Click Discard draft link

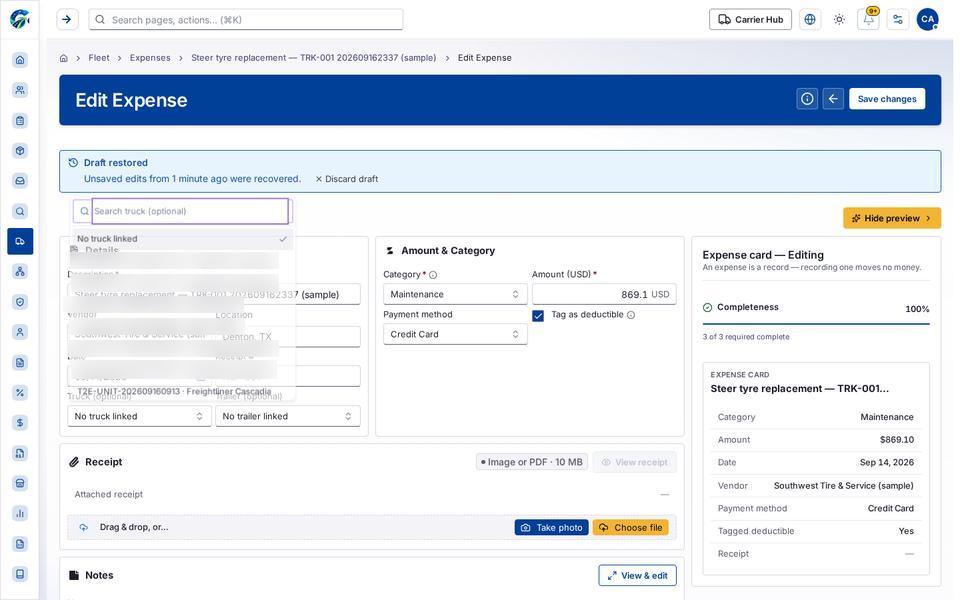[347, 179]
